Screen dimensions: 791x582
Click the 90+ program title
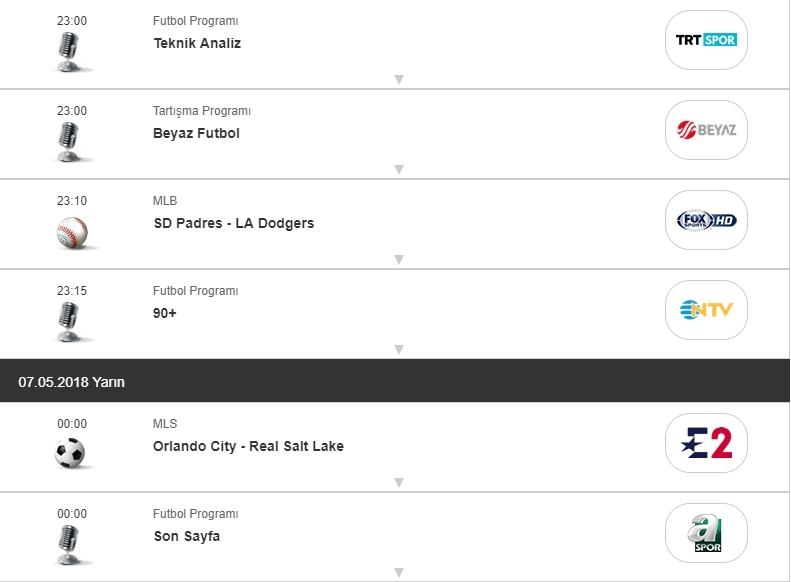(x=165, y=313)
